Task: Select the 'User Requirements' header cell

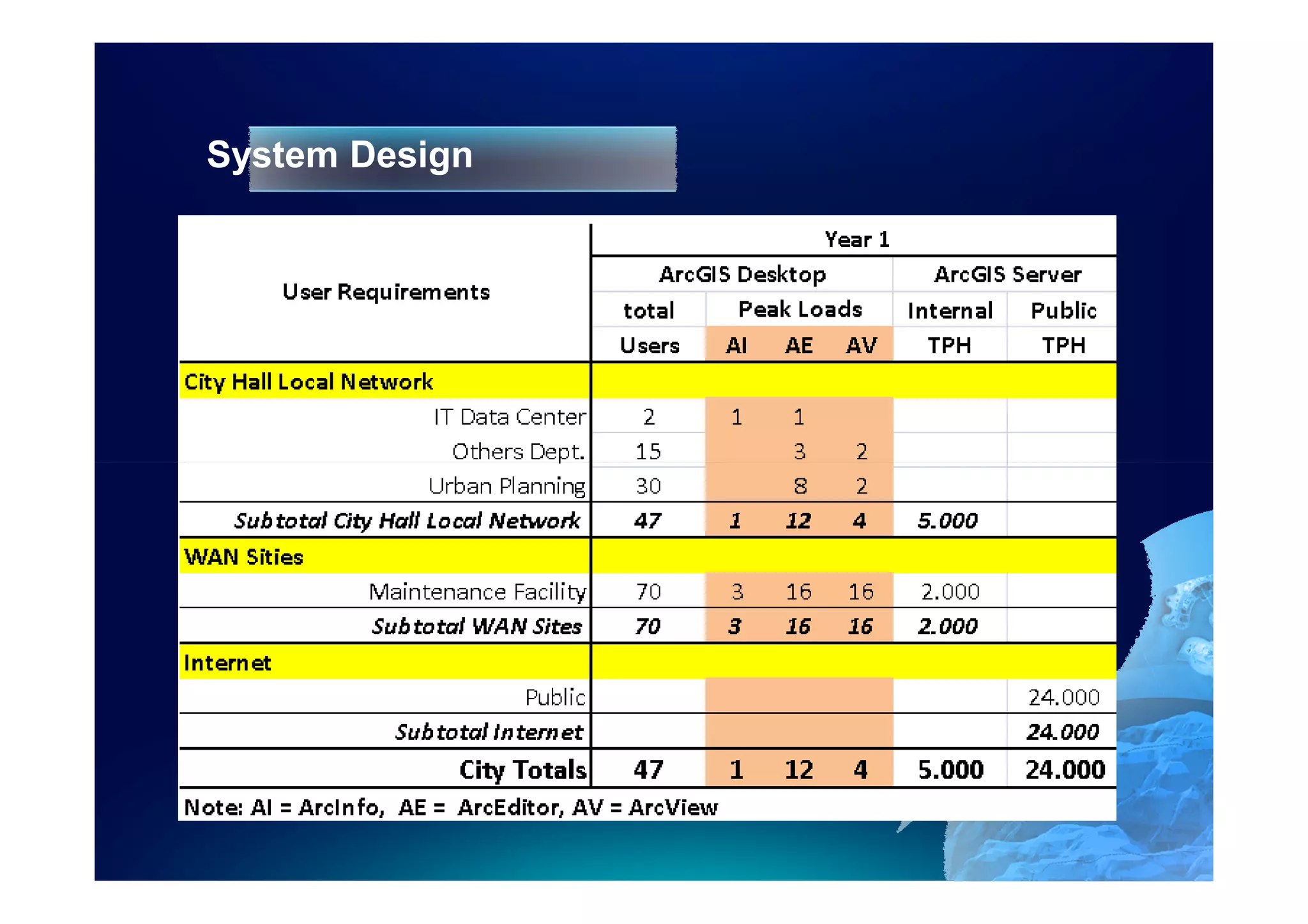Action: pyautogui.click(x=386, y=292)
